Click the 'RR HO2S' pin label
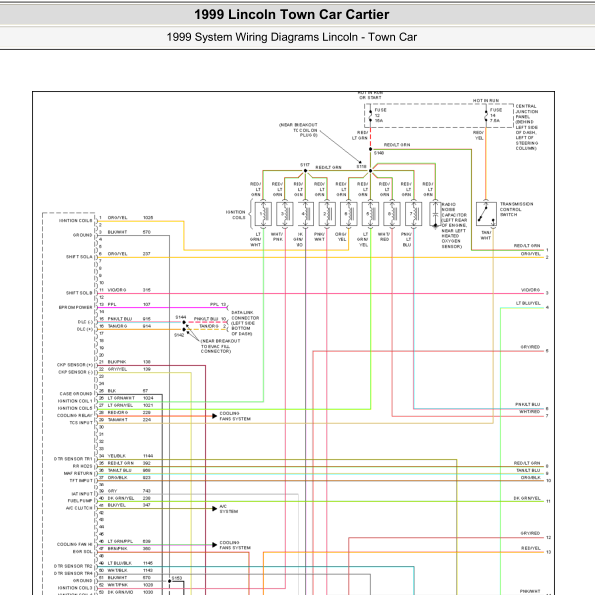The height and width of the screenshot is (595, 595). (82, 466)
